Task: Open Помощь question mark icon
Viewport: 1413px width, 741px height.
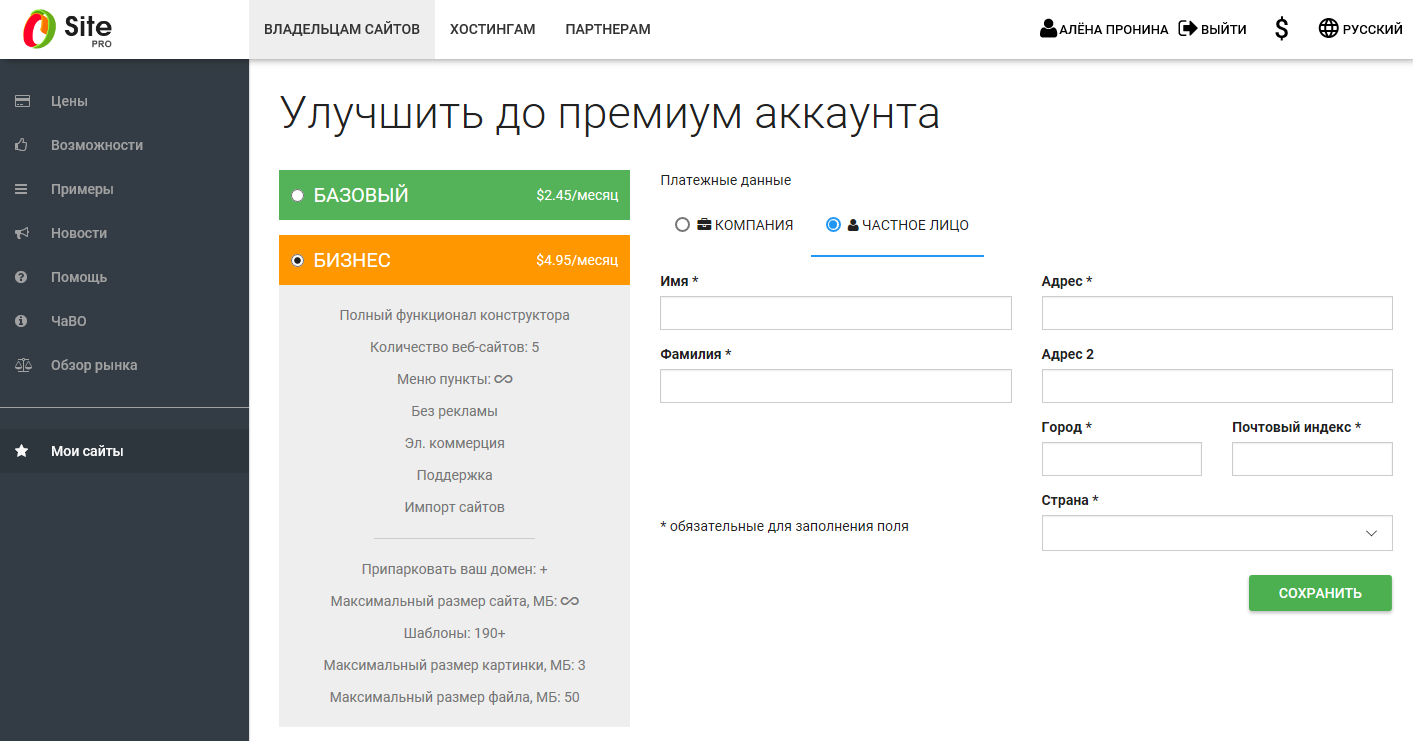Action: pyautogui.click(x=22, y=276)
